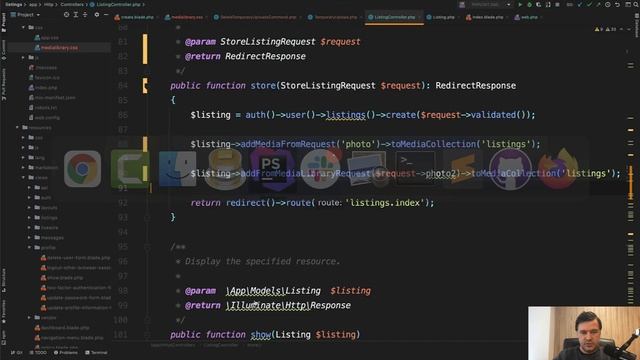640x360 pixels.
Task: Expand the vendor folder
Action: point(29,317)
